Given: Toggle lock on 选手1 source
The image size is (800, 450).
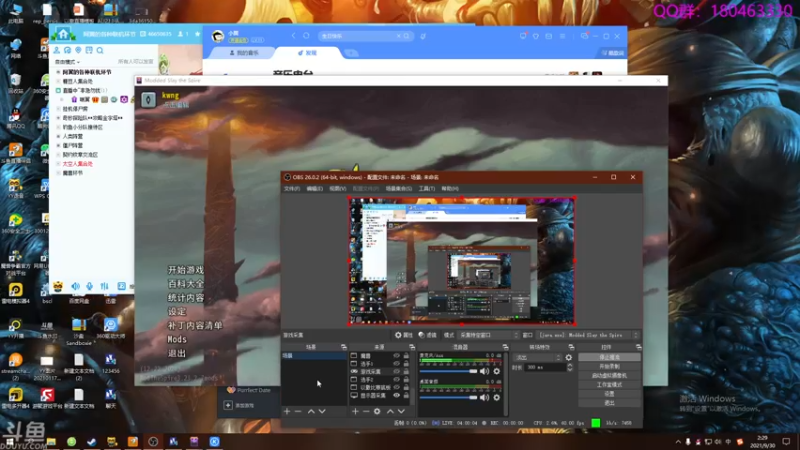Looking at the screenshot, I should [406, 364].
